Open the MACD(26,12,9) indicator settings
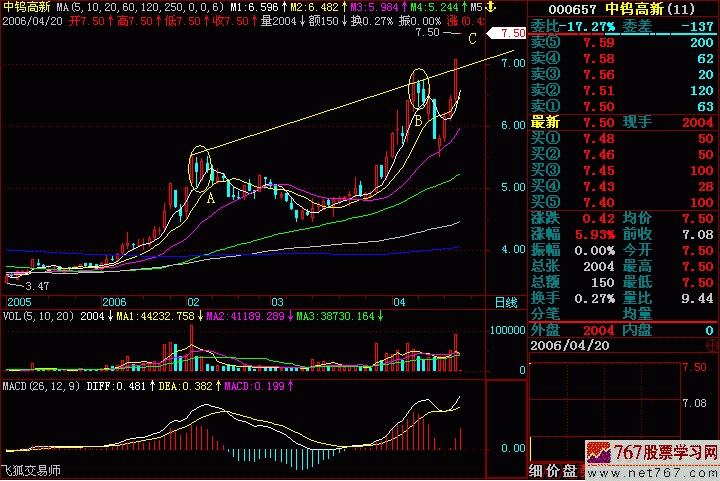 point(42,384)
